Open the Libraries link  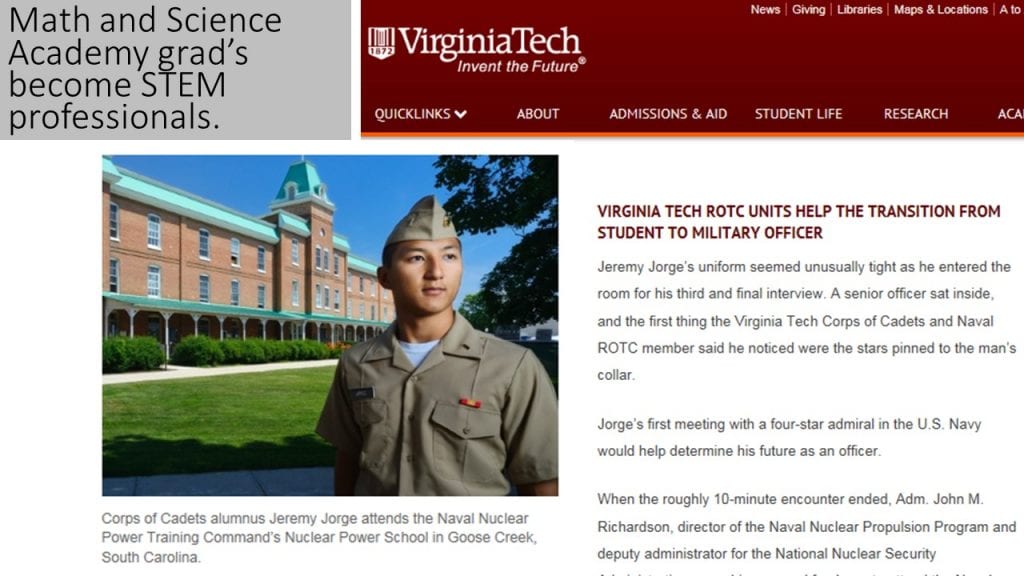tap(859, 10)
